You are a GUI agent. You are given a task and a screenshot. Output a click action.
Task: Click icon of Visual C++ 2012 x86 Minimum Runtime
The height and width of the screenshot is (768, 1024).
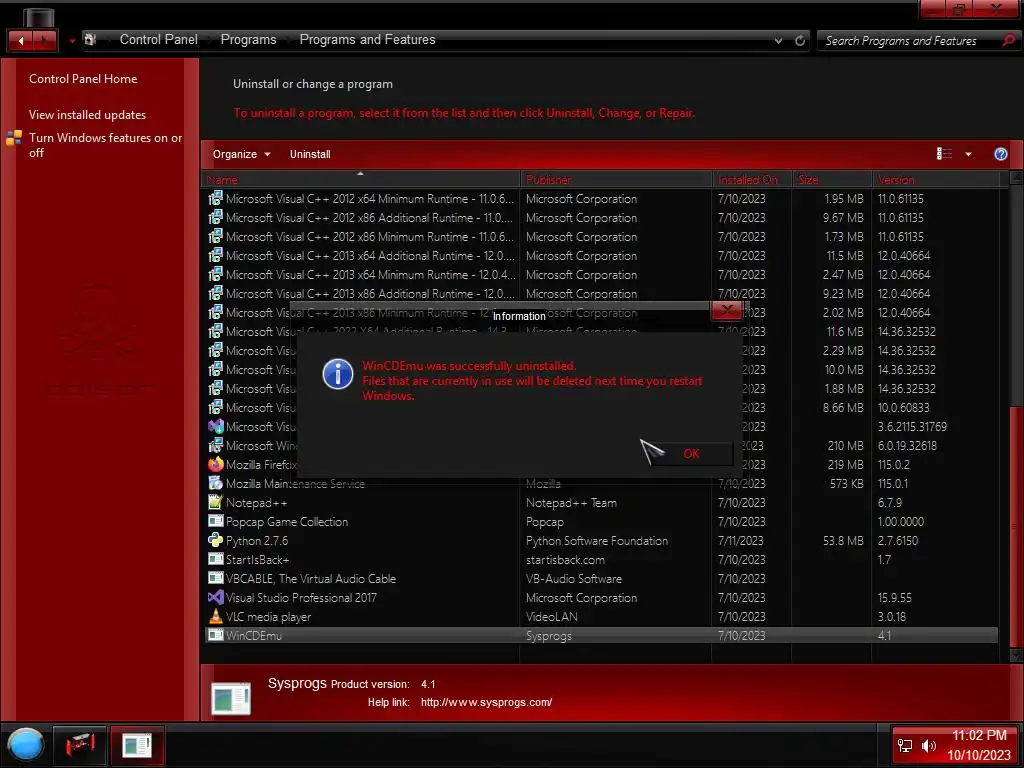(216, 236)
